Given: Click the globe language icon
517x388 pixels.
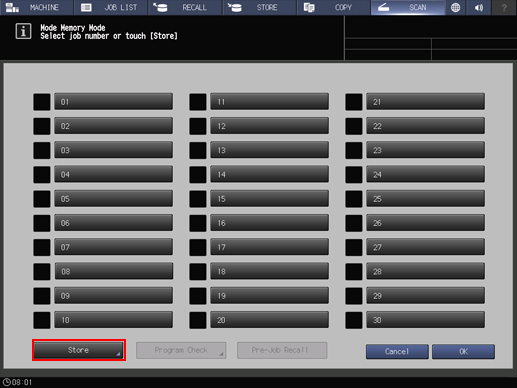Looking at the screenshot, I should pos(455,7).
